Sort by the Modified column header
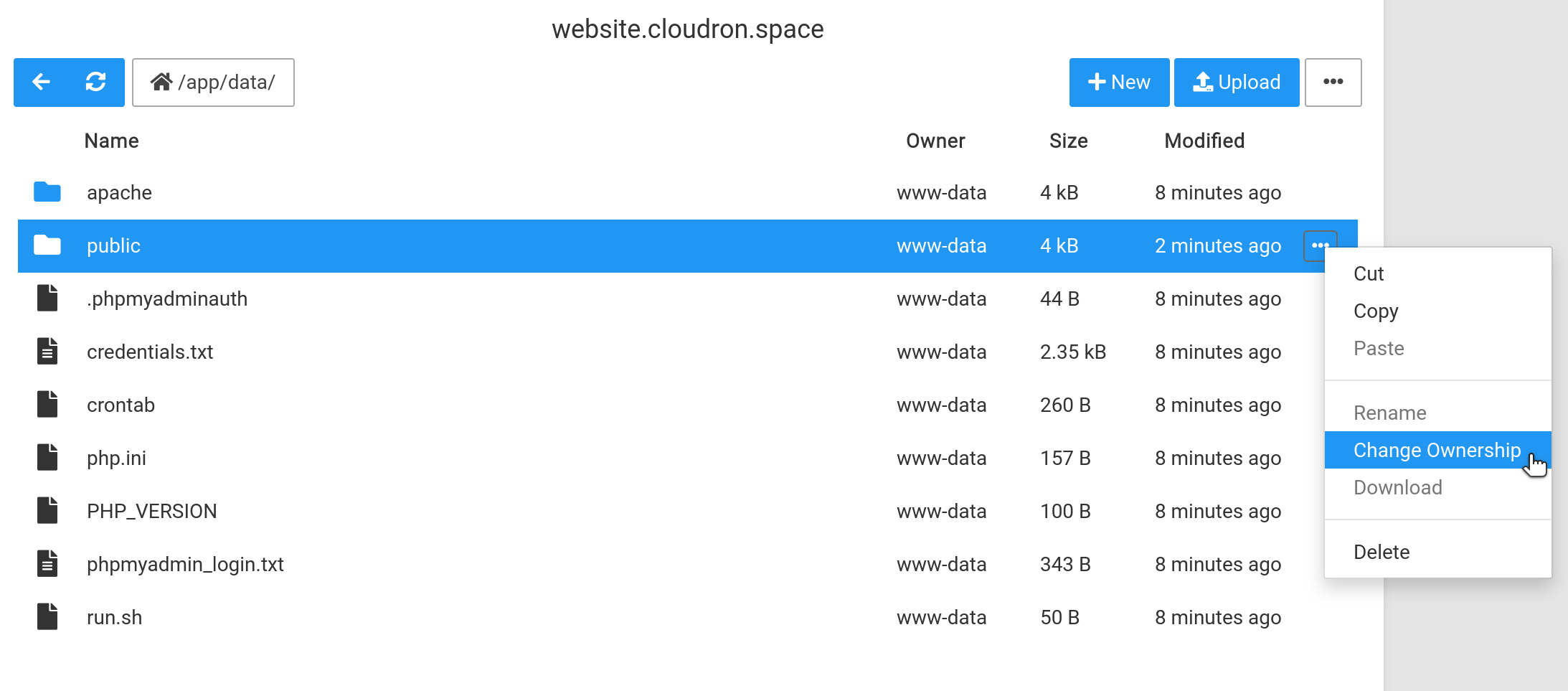Image resolution: width=1568 pixels, height=691 pixels. click(1204, 141)
